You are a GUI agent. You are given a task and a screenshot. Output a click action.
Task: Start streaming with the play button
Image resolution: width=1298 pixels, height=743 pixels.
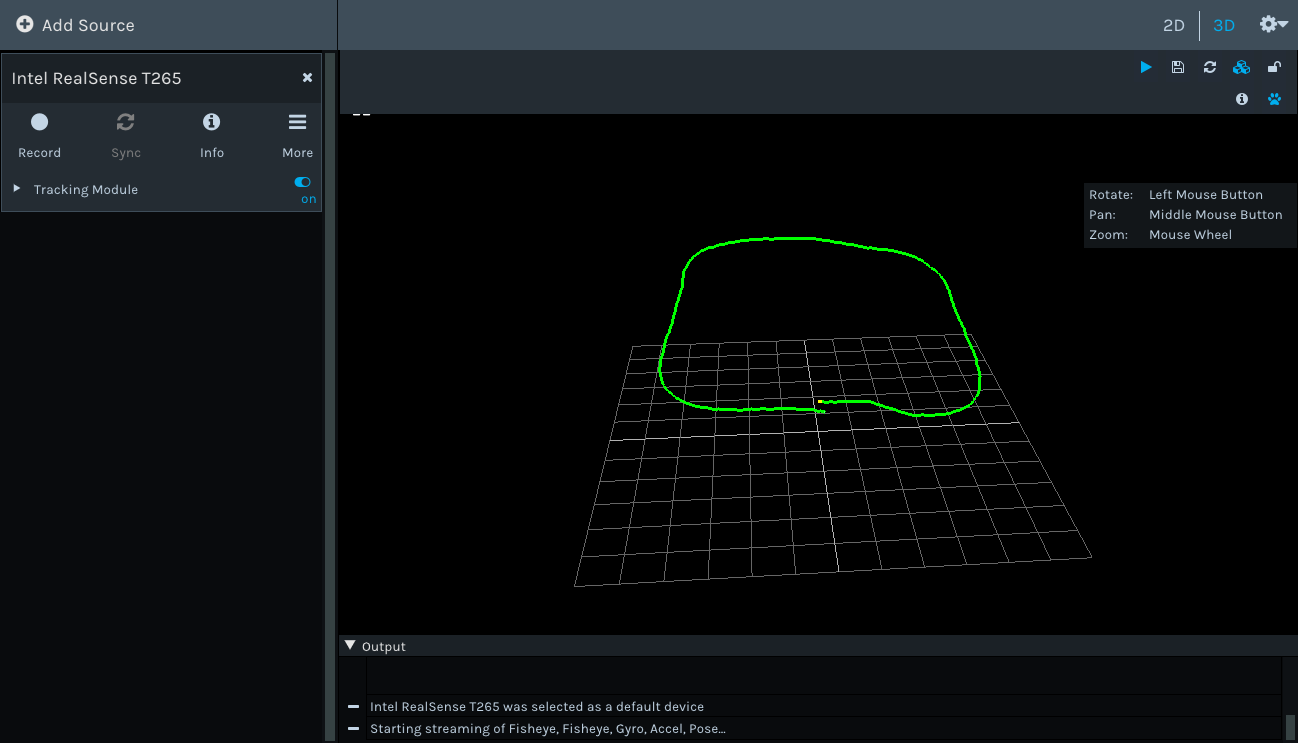coord(1145,66)
